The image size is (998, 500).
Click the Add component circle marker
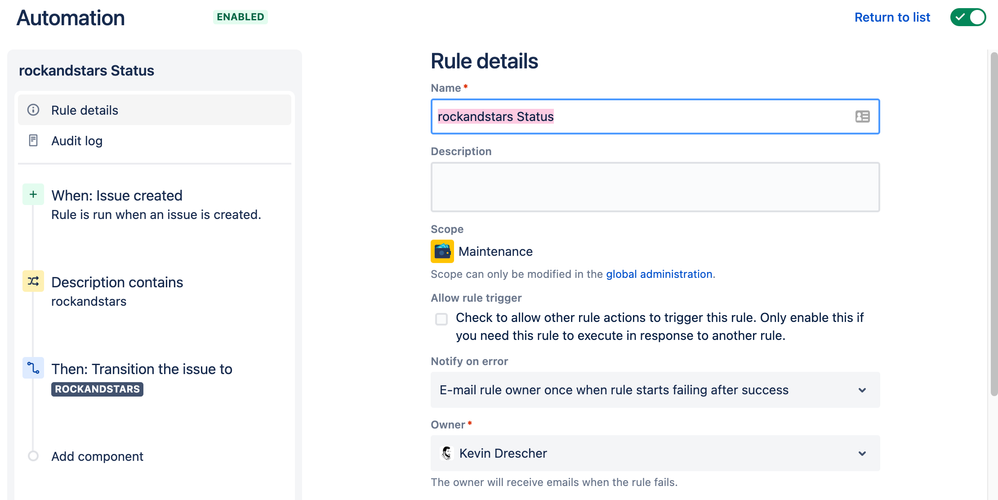tap(33, 456)
